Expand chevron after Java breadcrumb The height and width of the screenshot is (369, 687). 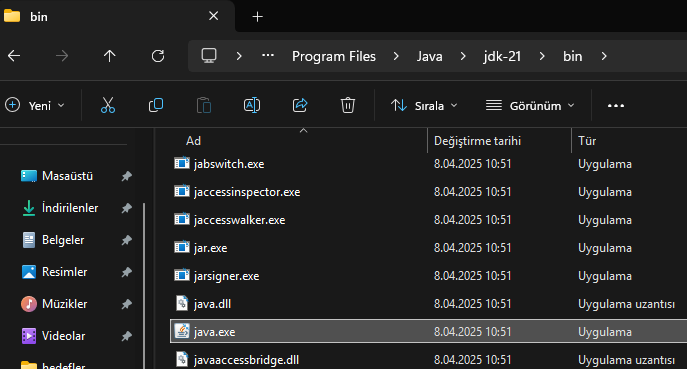(463, 56)
